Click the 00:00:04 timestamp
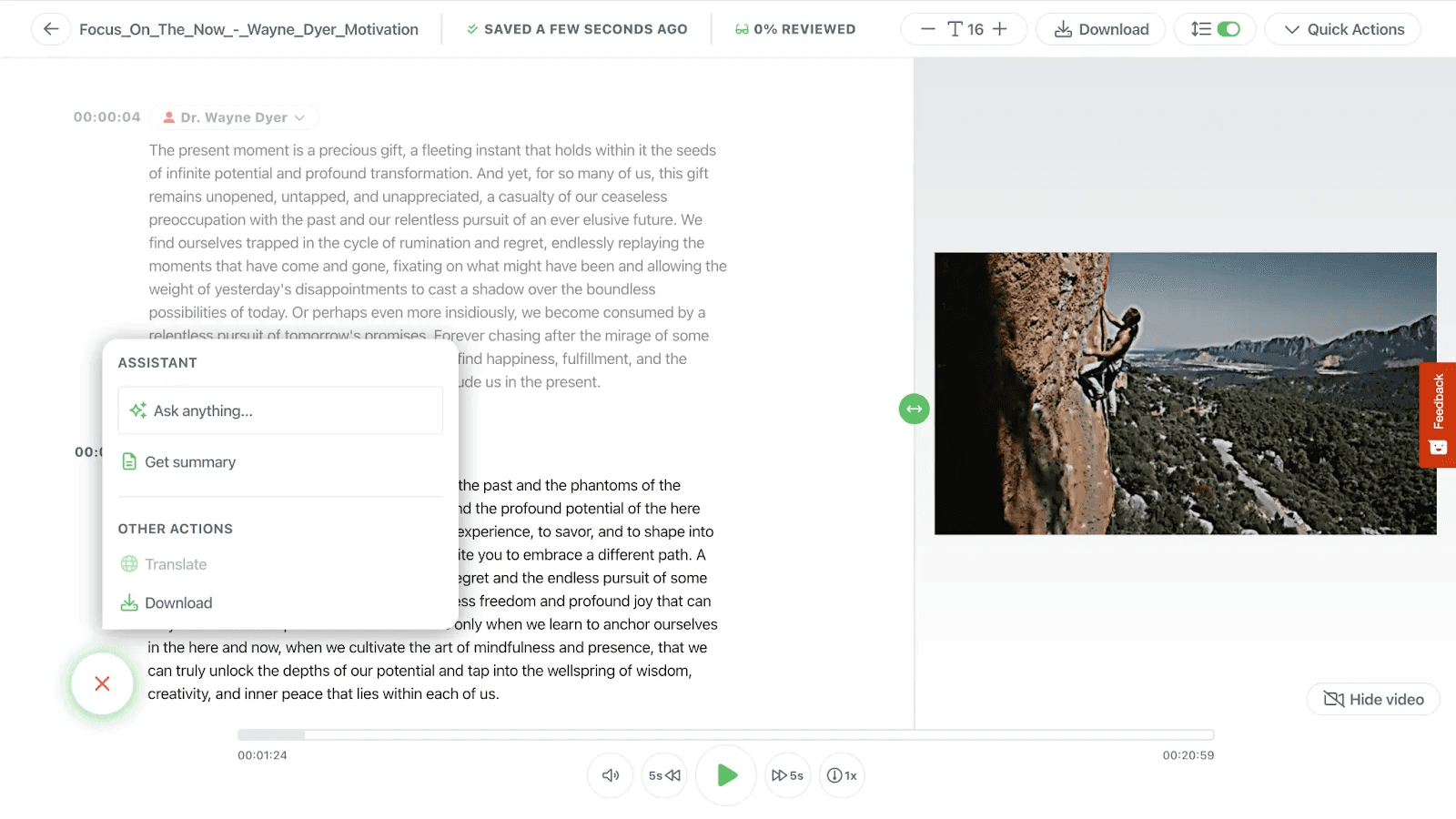The image size is (1456, 819). [107, 116]
